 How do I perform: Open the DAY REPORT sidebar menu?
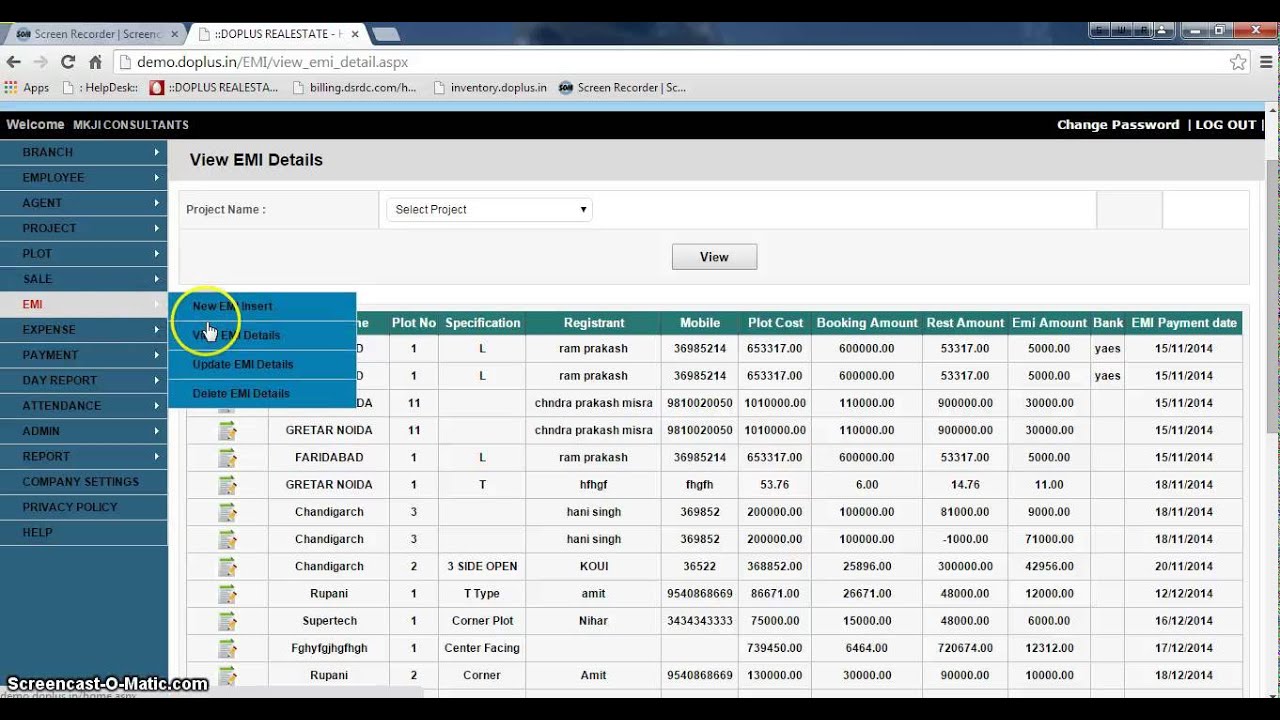(84, 380)
